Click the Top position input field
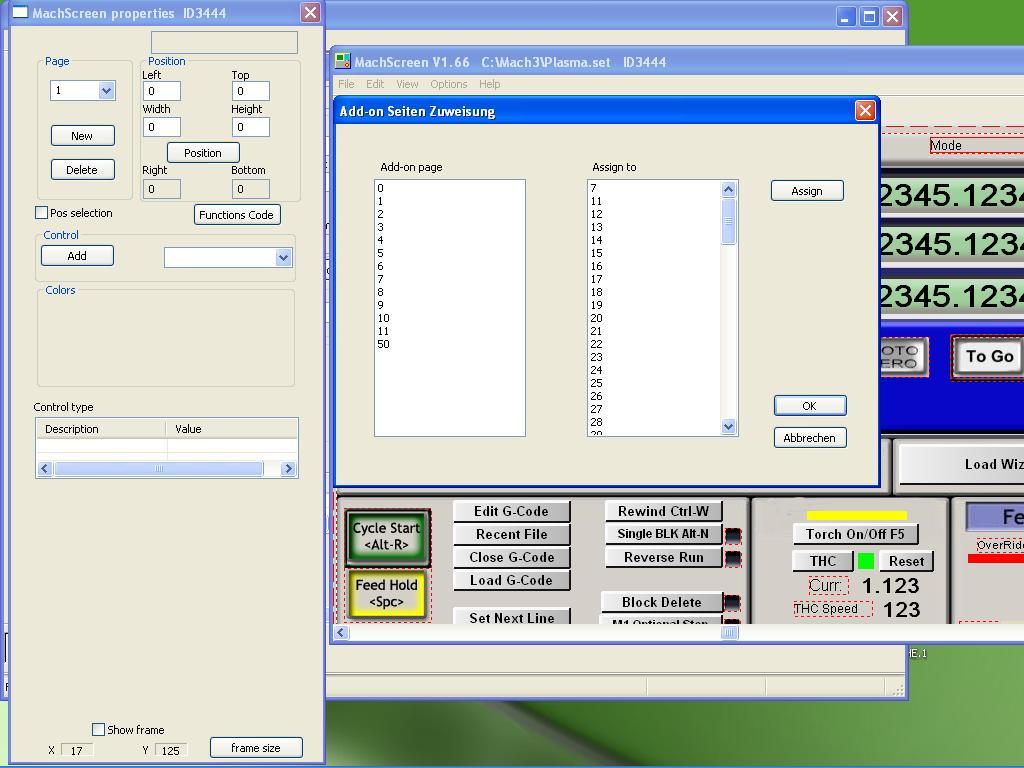The image size is (1024, 768). coord(251,91)
